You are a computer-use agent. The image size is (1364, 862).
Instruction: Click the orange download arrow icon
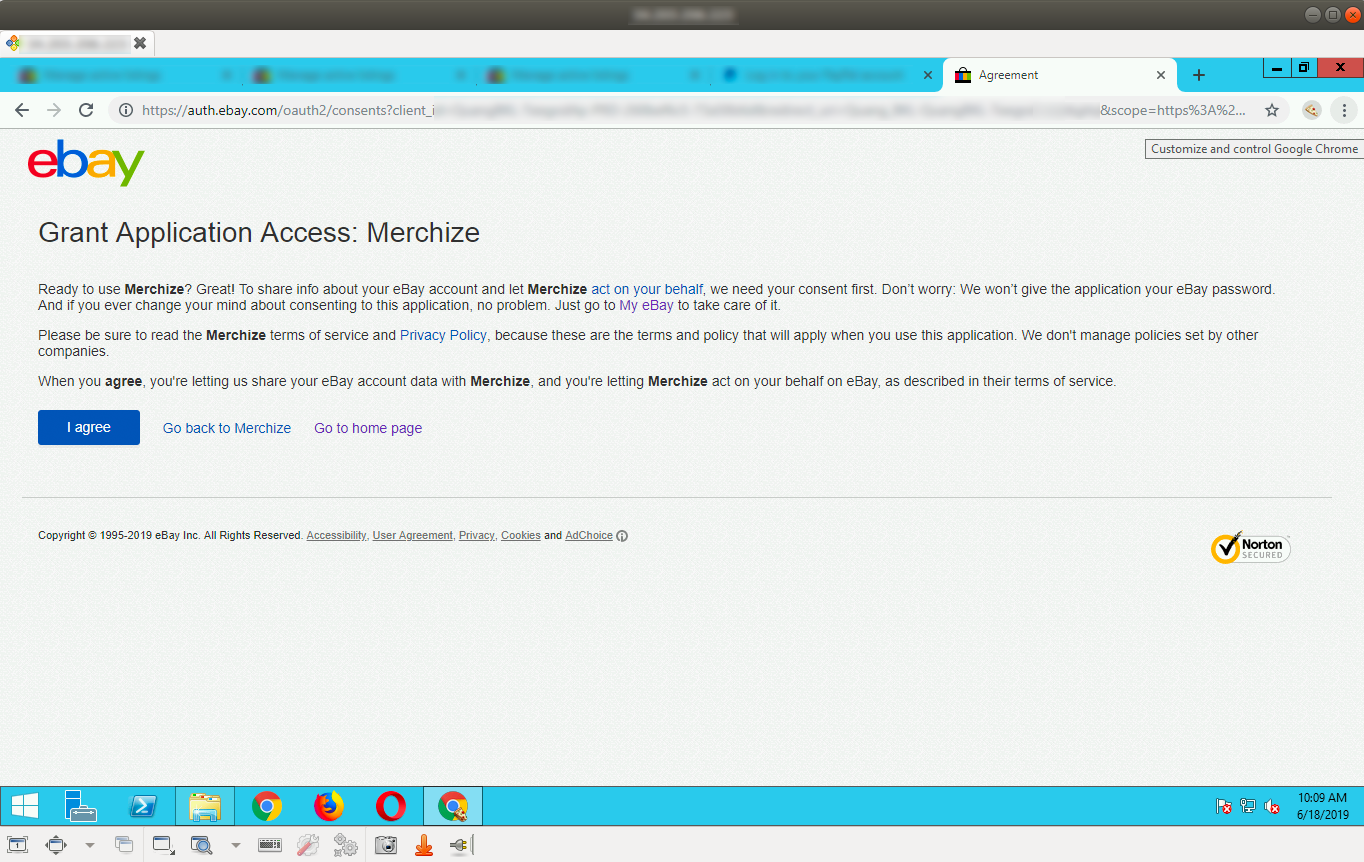coord(424,845)
